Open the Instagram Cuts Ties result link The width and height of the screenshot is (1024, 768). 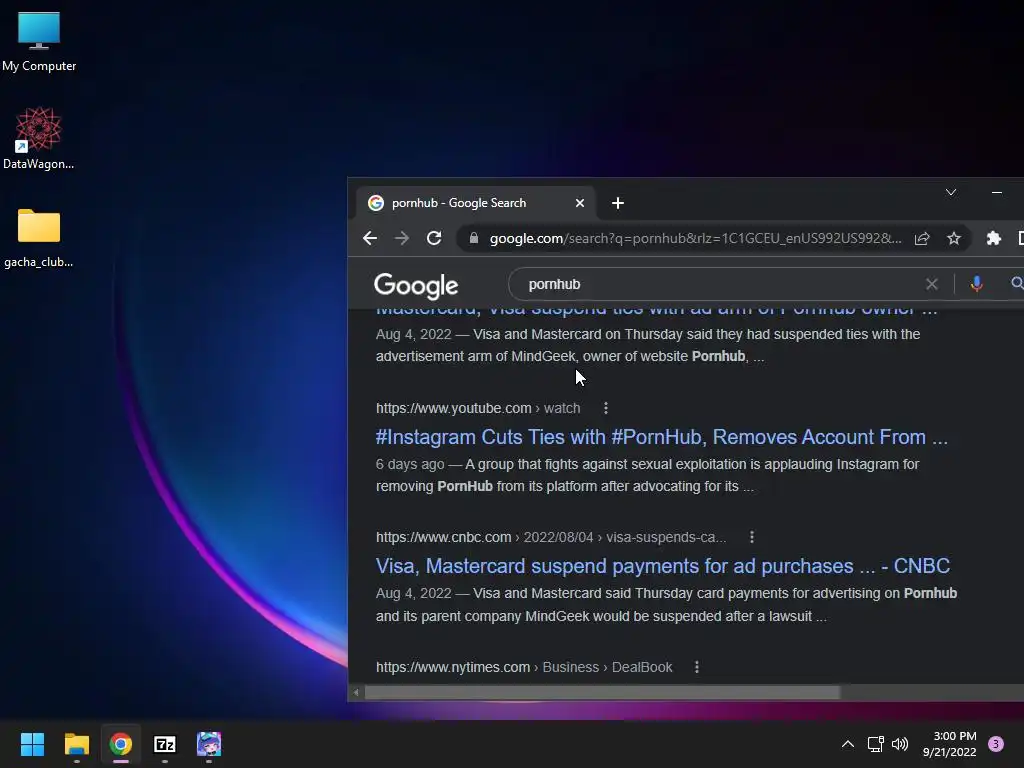662,437
